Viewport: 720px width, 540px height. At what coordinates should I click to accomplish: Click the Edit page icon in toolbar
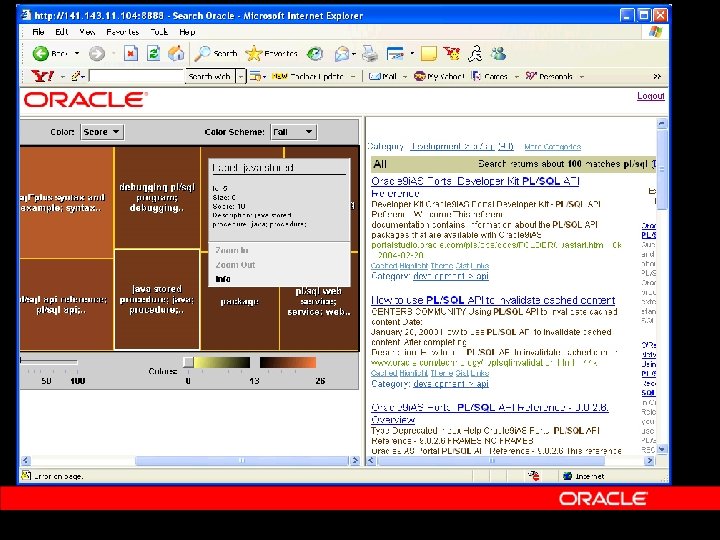pyautogui.click(x=395, y=54)
